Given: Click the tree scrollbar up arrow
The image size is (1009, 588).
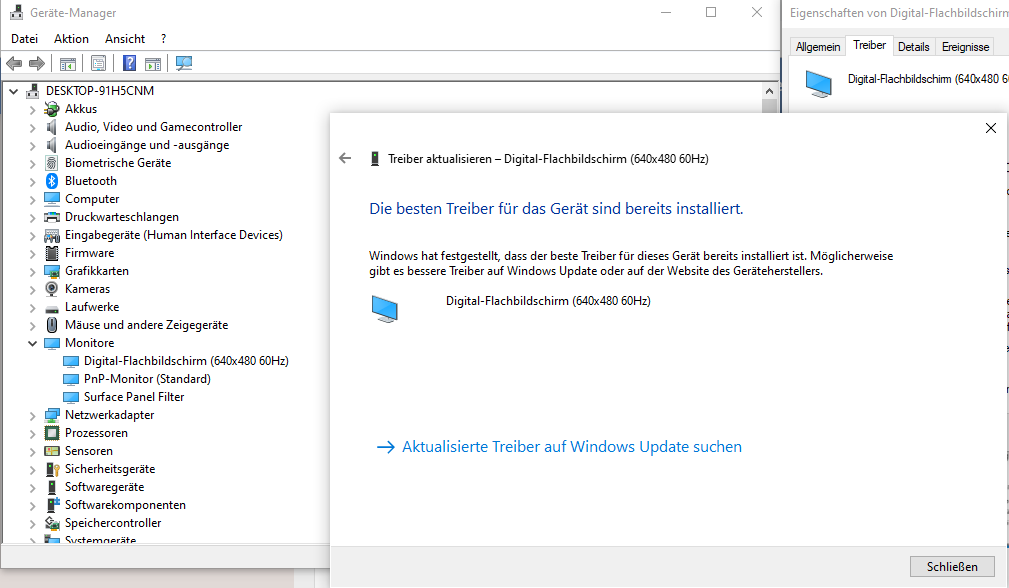Looking at the screenshot, I should (x=770, y=91).
